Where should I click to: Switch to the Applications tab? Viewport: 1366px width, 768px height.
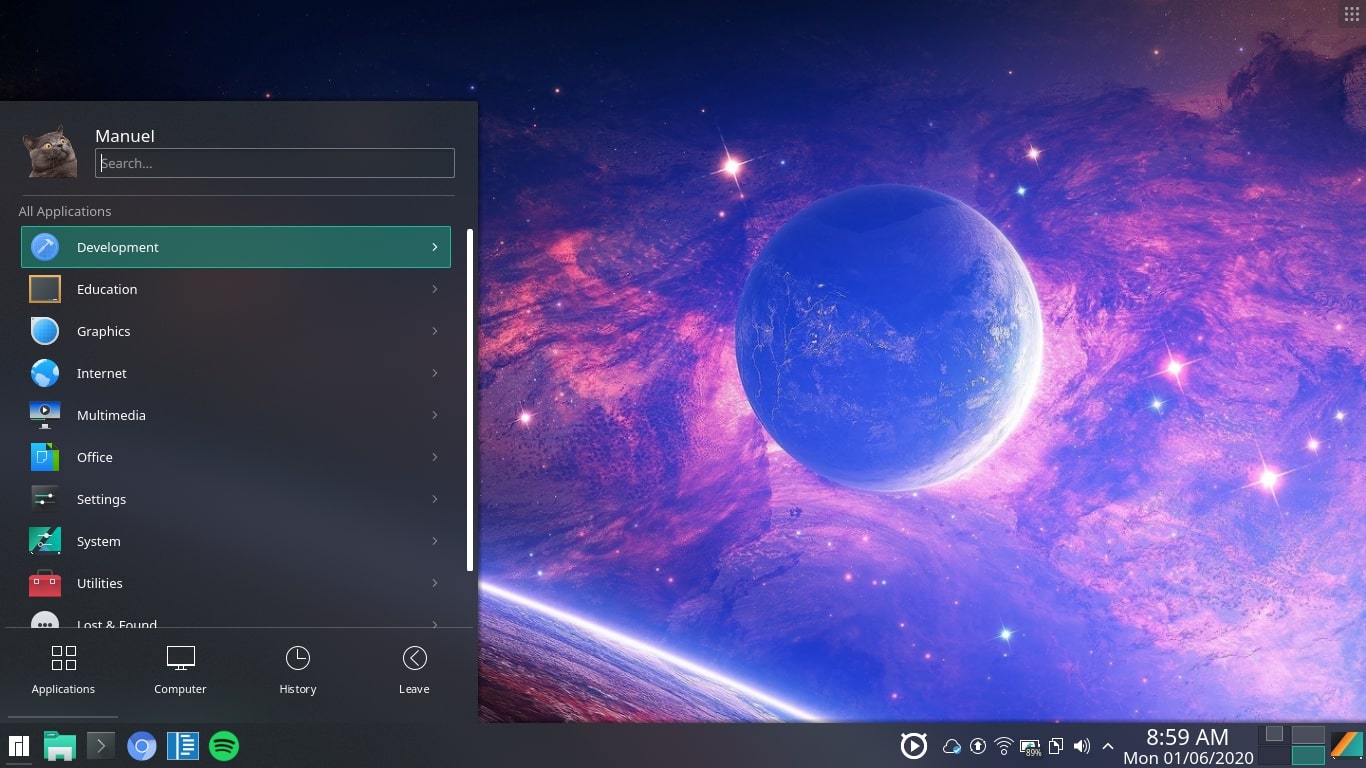click(63, 670)
